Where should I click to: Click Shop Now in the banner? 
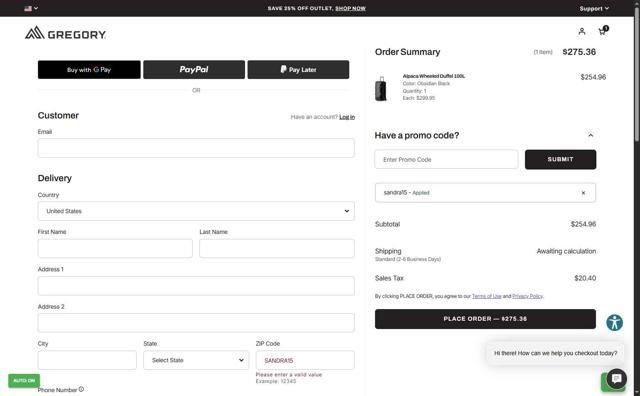[350, 8]
